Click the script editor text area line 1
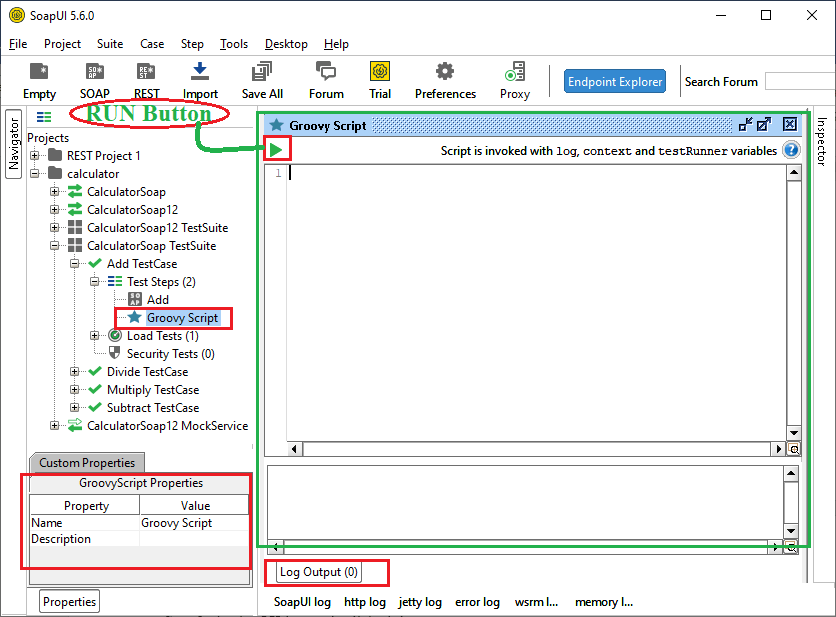 (x=536, y=173)
